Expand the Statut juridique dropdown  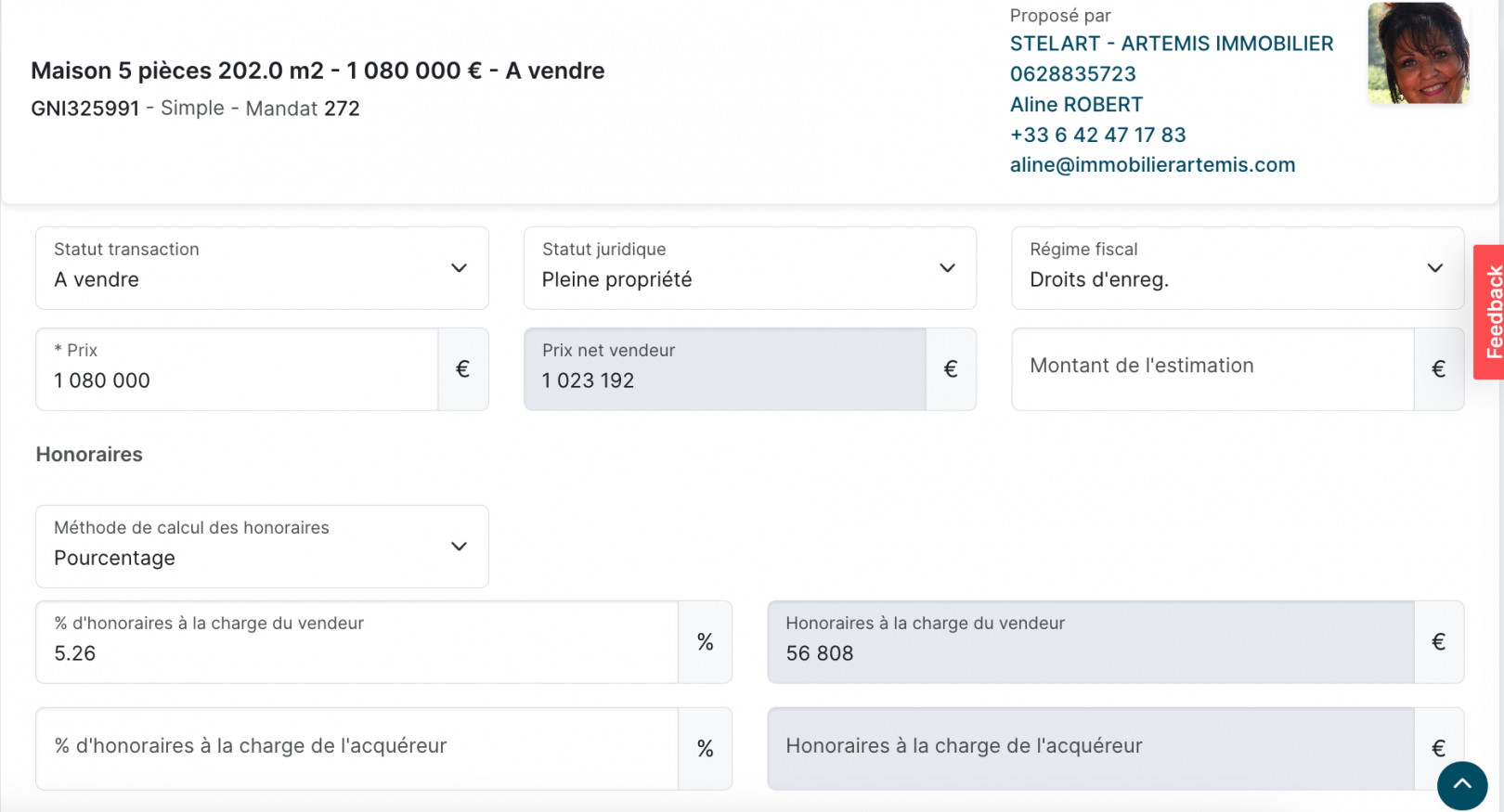pos(749,268)
